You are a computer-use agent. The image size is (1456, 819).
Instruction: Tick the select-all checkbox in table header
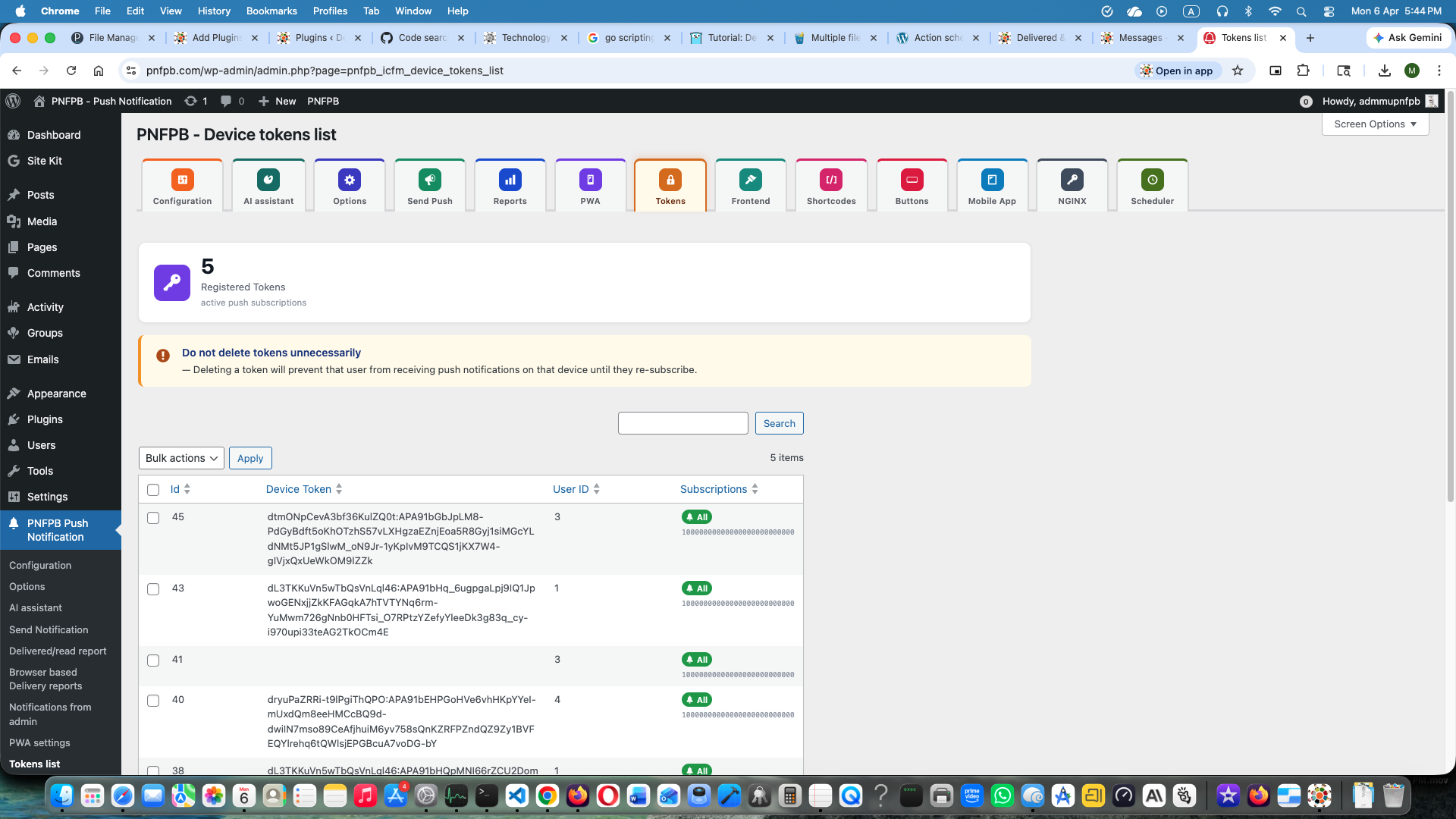pyautogui.click(x=153, y=490)
